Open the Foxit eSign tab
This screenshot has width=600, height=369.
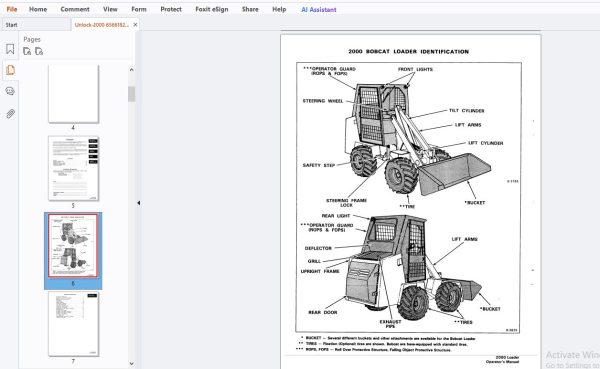(212, 9)
